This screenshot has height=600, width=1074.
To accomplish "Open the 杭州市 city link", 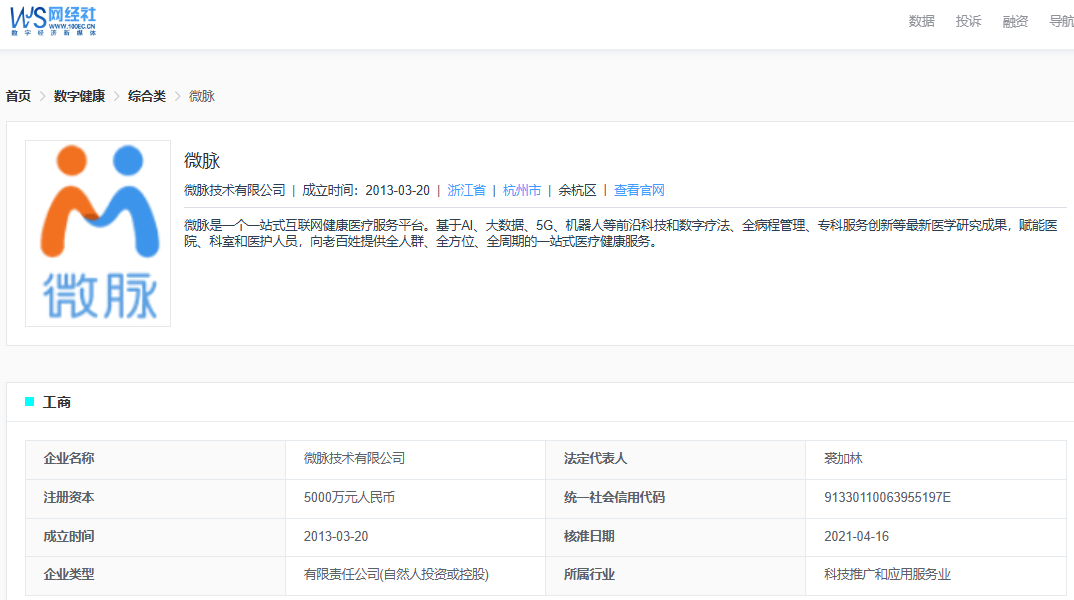I will tap(522, 190).
